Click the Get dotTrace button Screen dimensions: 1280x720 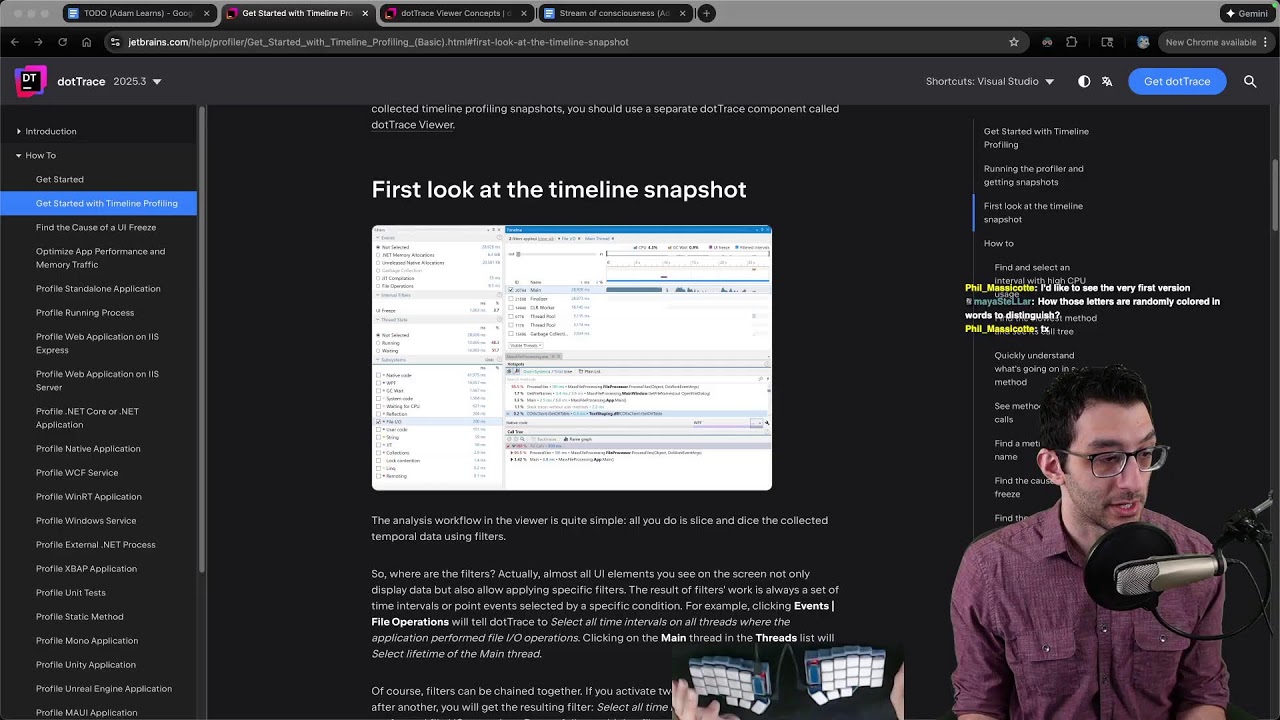pos(1177,81)
